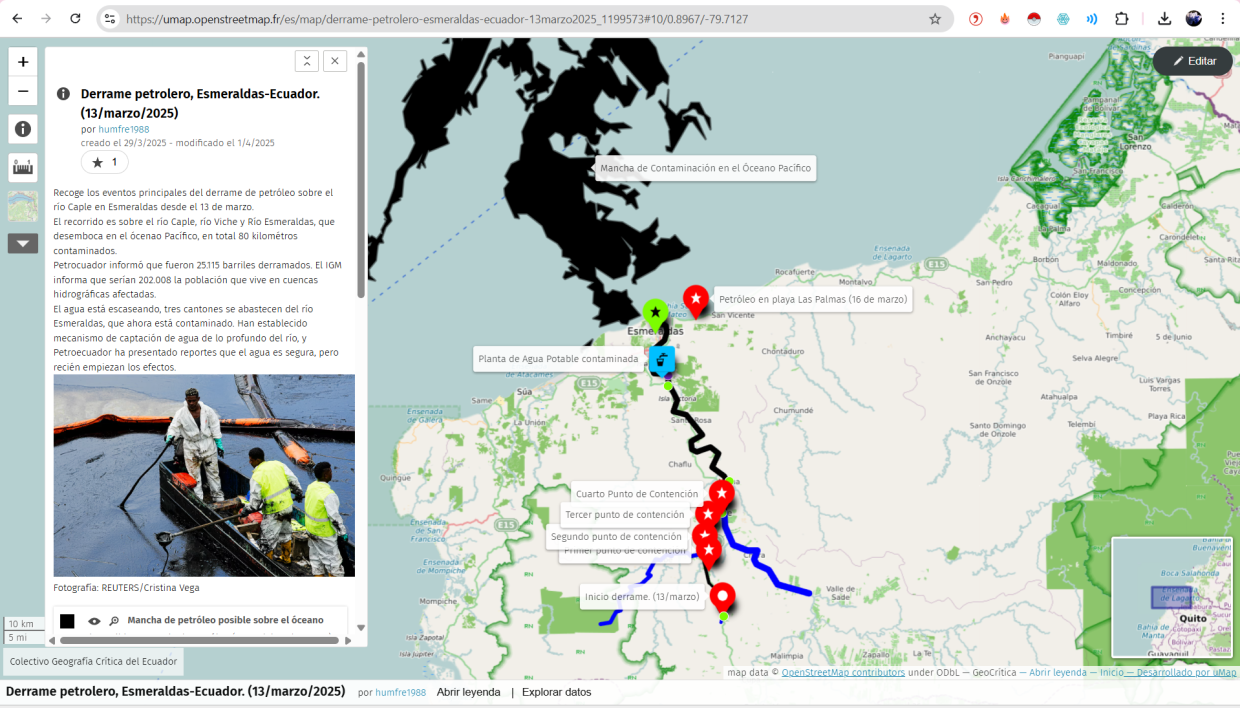Zoom in on the map
Screen dimensions: 1240x708
tap(23, 62)
